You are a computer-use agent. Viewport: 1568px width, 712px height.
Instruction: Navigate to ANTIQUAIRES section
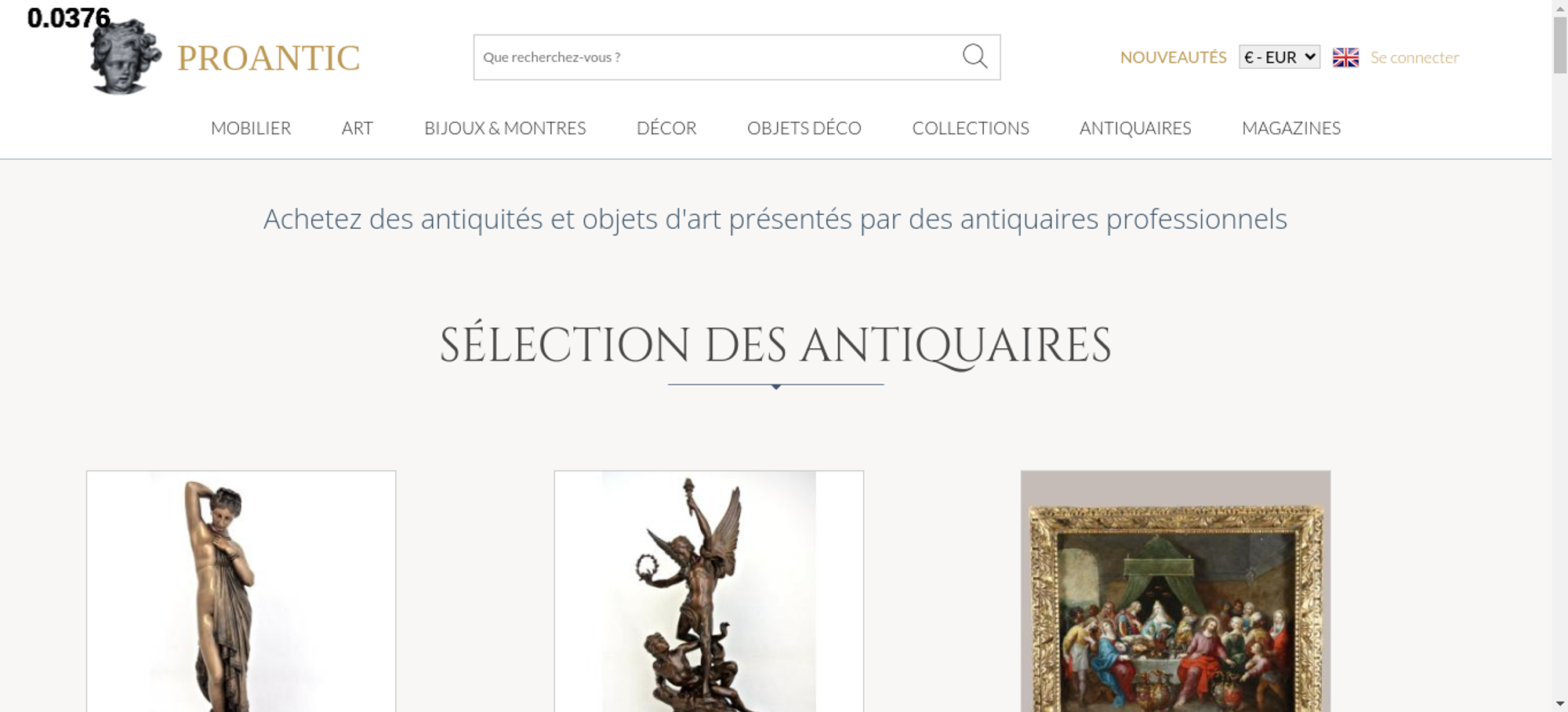click(1135, 128)
